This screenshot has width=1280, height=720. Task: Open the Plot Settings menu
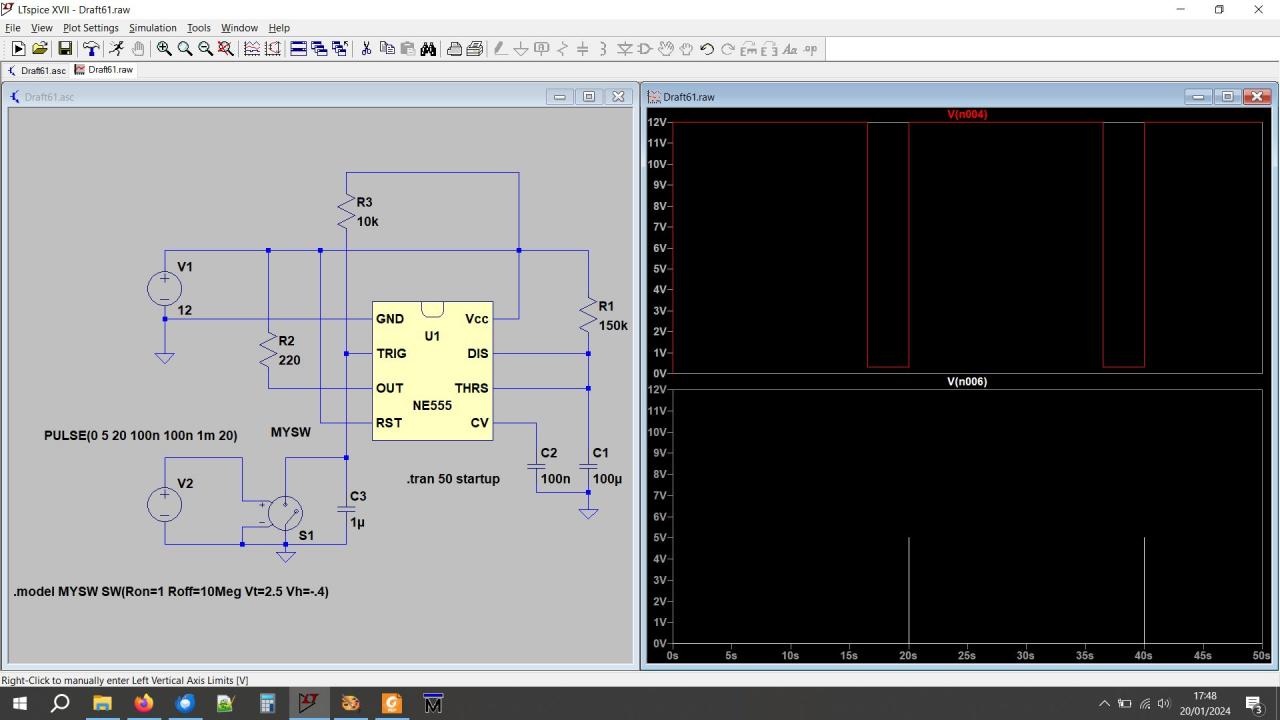(x=90, y=28)
